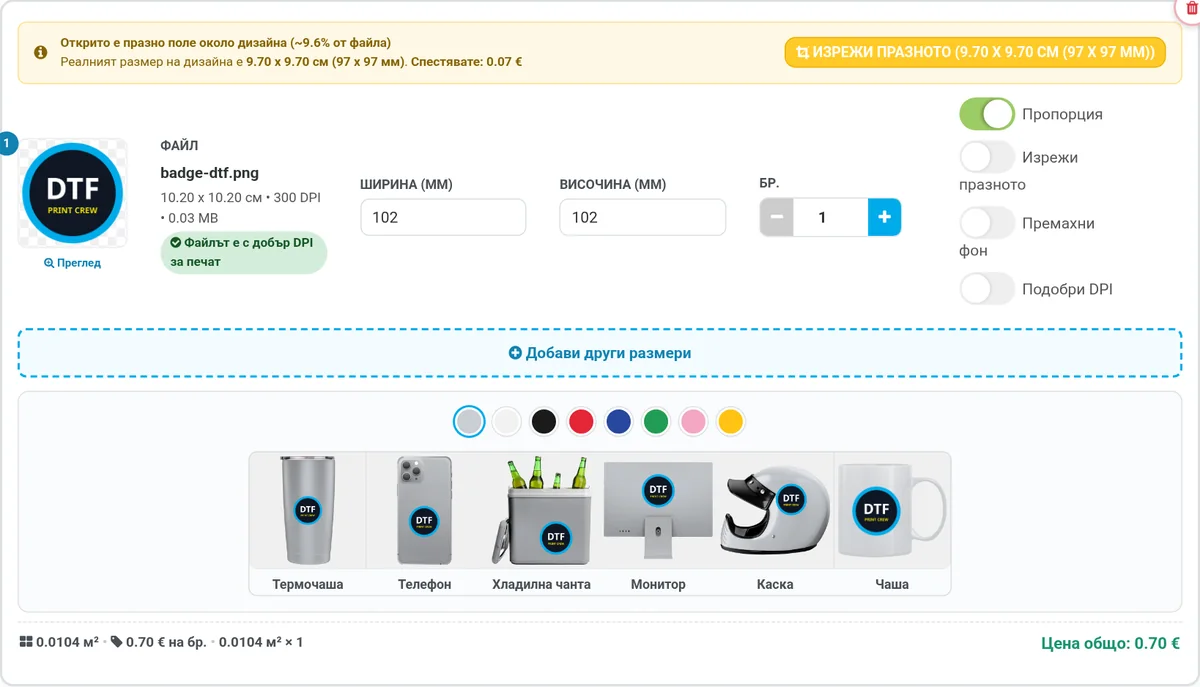Open the Чаша mug mockup

[892, 523]
